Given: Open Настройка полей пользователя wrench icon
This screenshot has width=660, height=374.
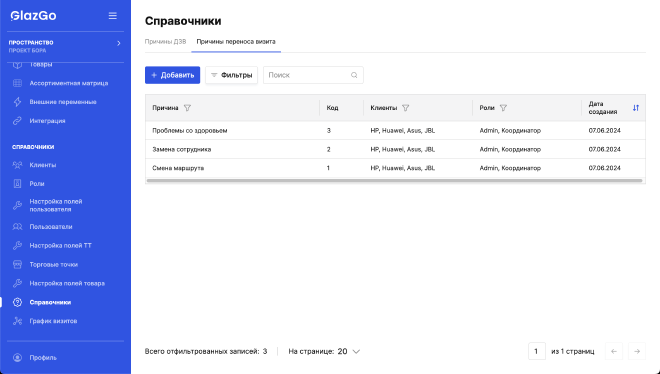Looking at the screenshot, I should (17, 205).
